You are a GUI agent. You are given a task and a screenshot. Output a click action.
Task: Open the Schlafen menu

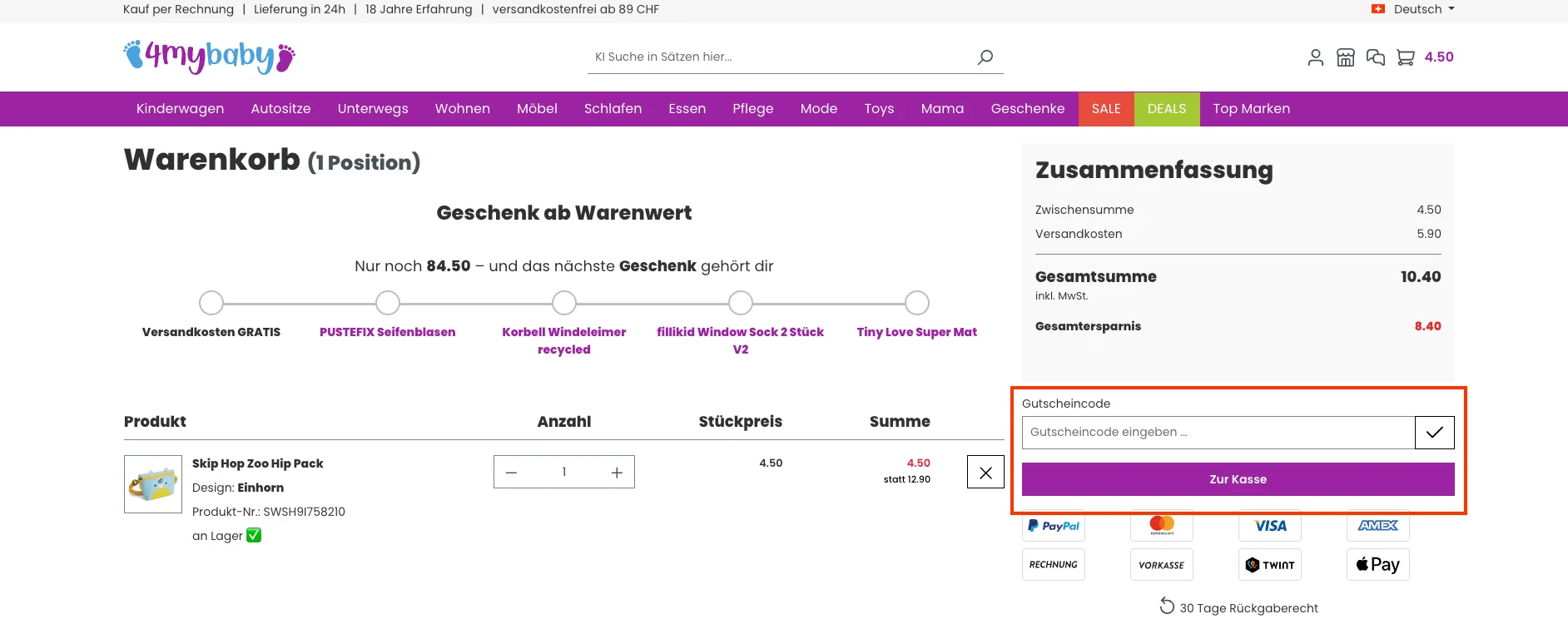(x=613, y=109)
